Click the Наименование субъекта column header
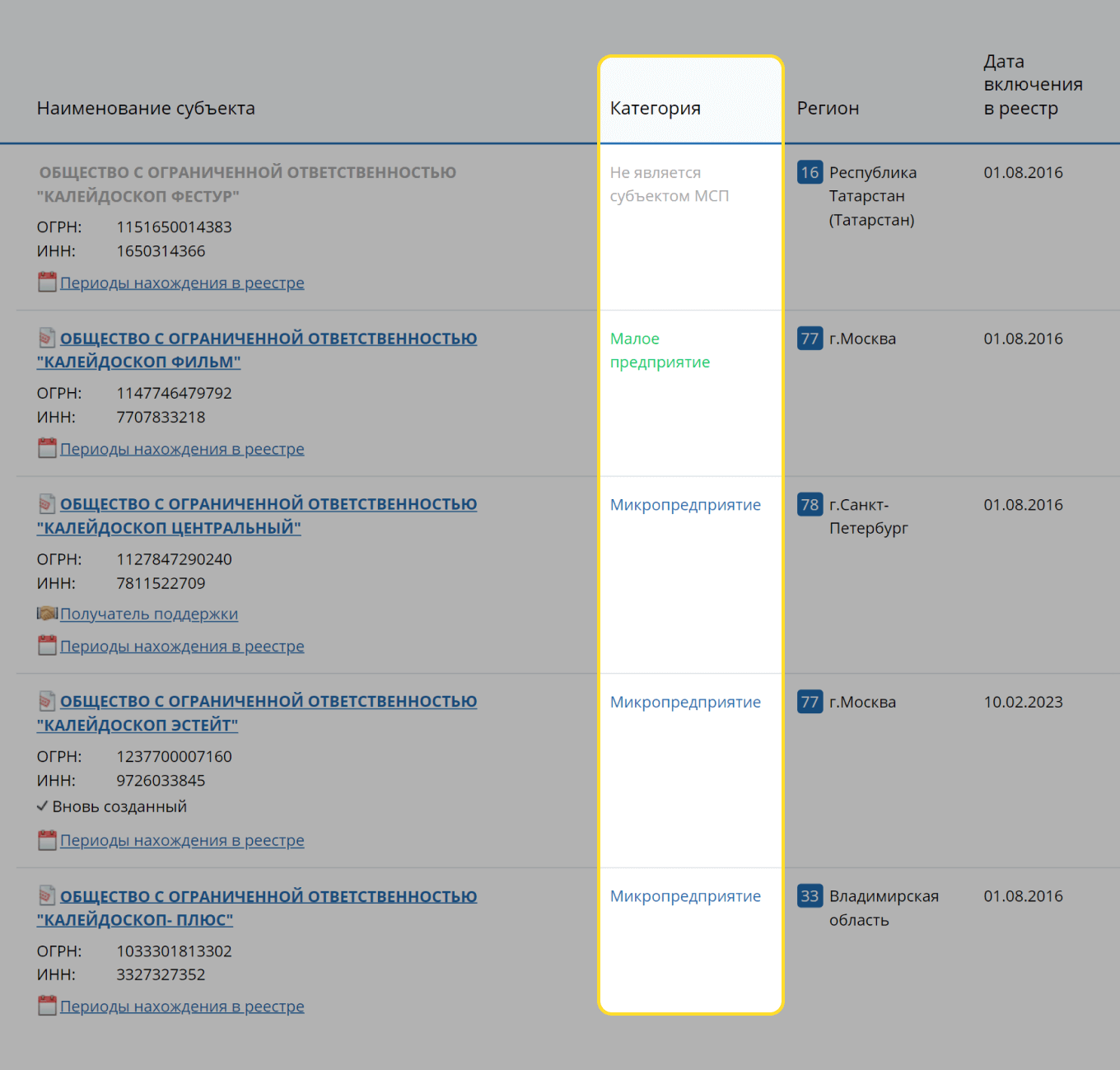1120x1070 pixels. coord(146,108)
